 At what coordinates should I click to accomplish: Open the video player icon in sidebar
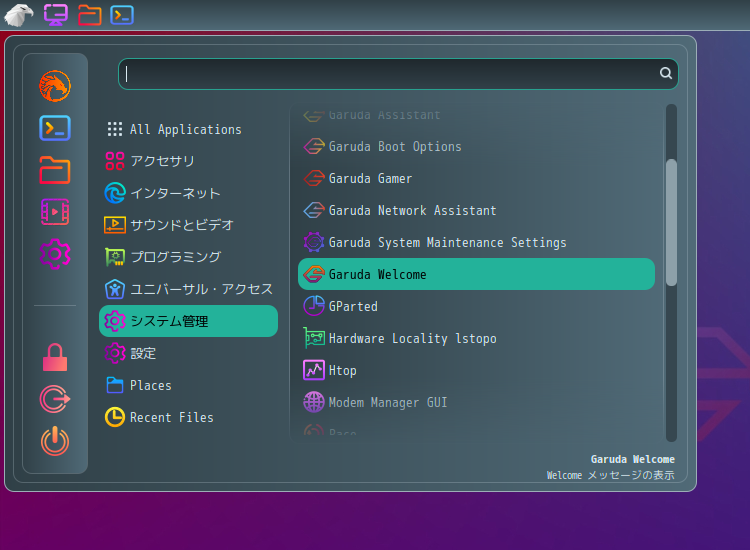[x=55, y=212]
